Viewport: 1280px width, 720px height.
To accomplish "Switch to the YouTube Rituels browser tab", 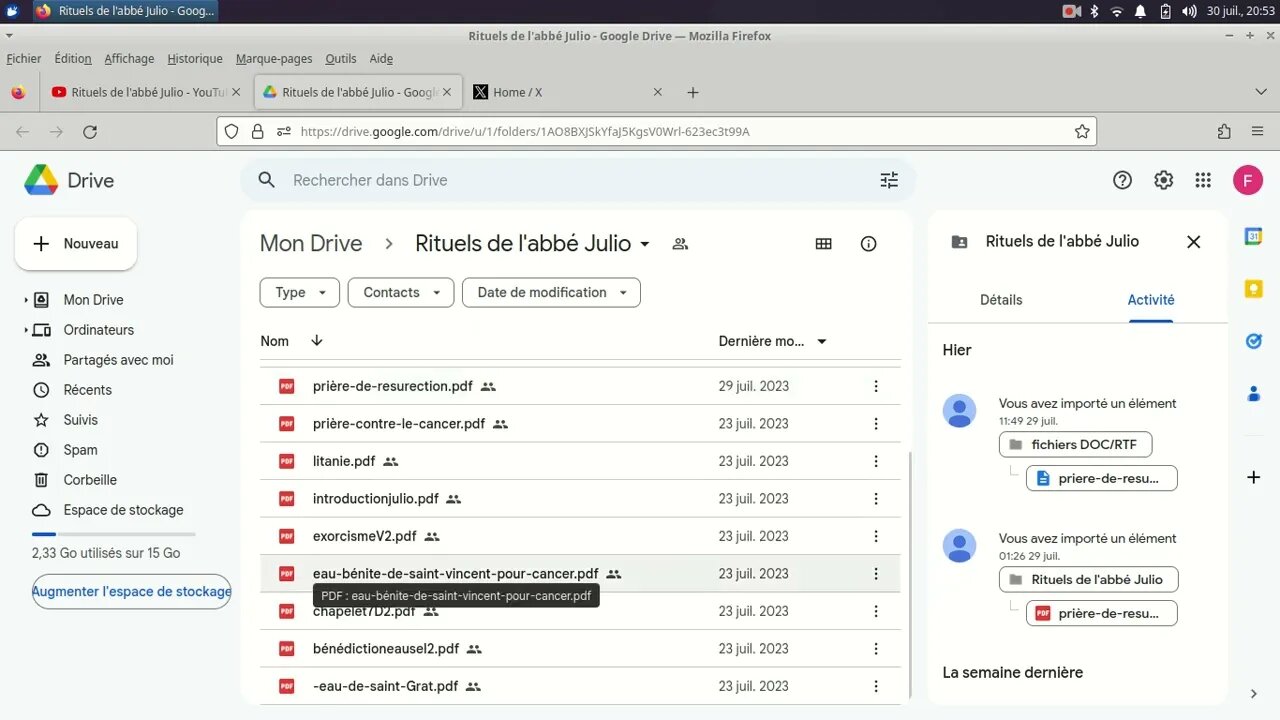I will click(147, 92).
